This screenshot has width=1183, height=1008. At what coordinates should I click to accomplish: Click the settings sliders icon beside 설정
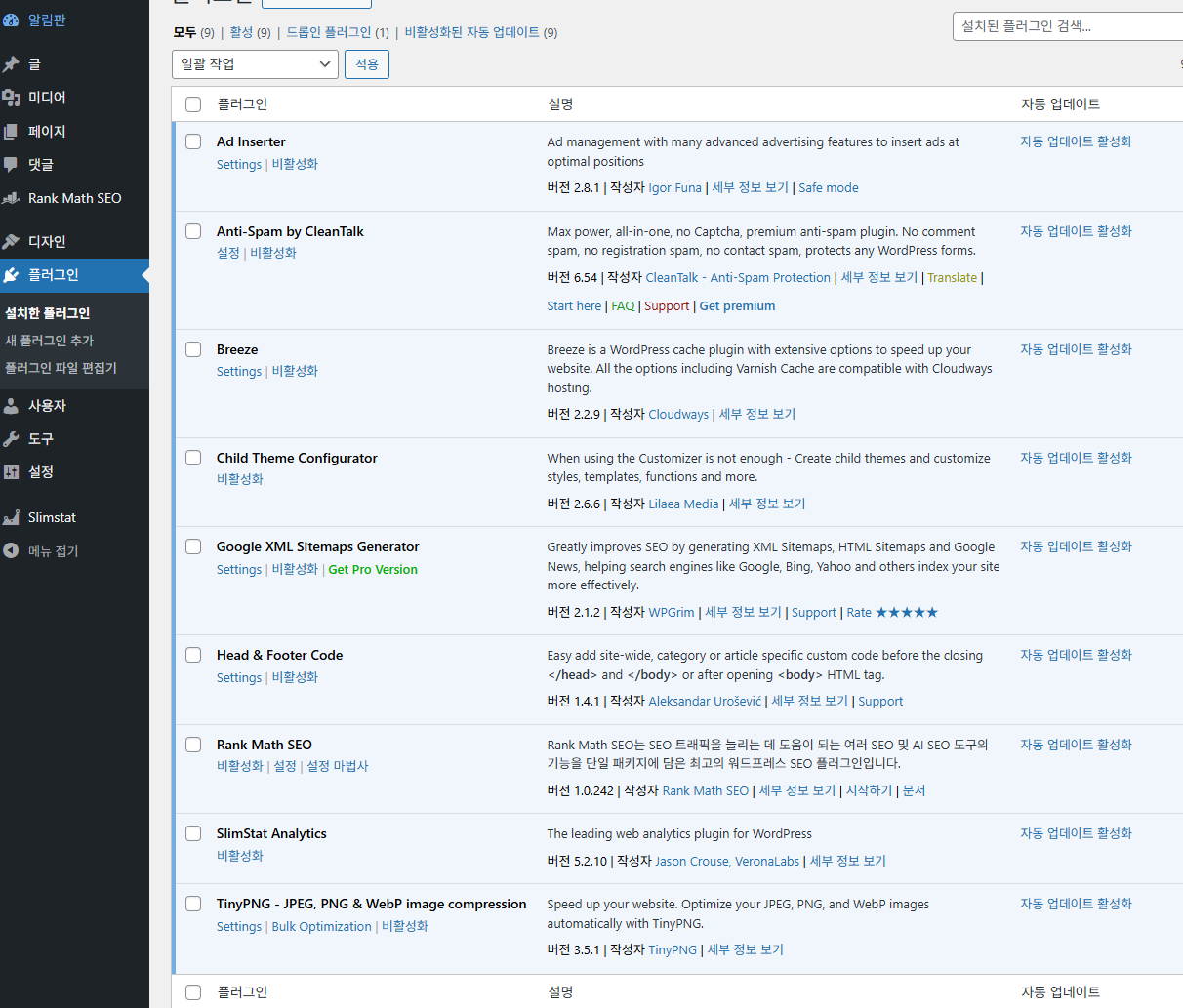(11, 472)
